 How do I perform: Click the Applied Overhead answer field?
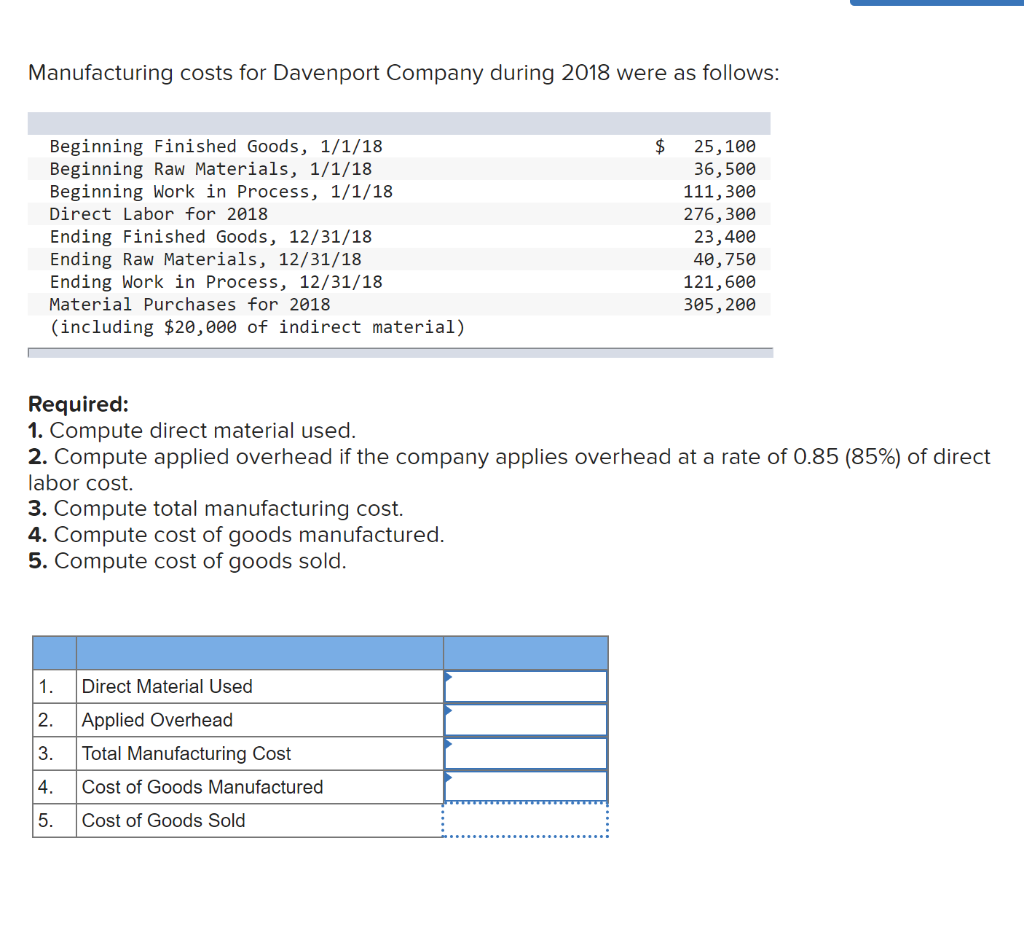click(526, 720)
